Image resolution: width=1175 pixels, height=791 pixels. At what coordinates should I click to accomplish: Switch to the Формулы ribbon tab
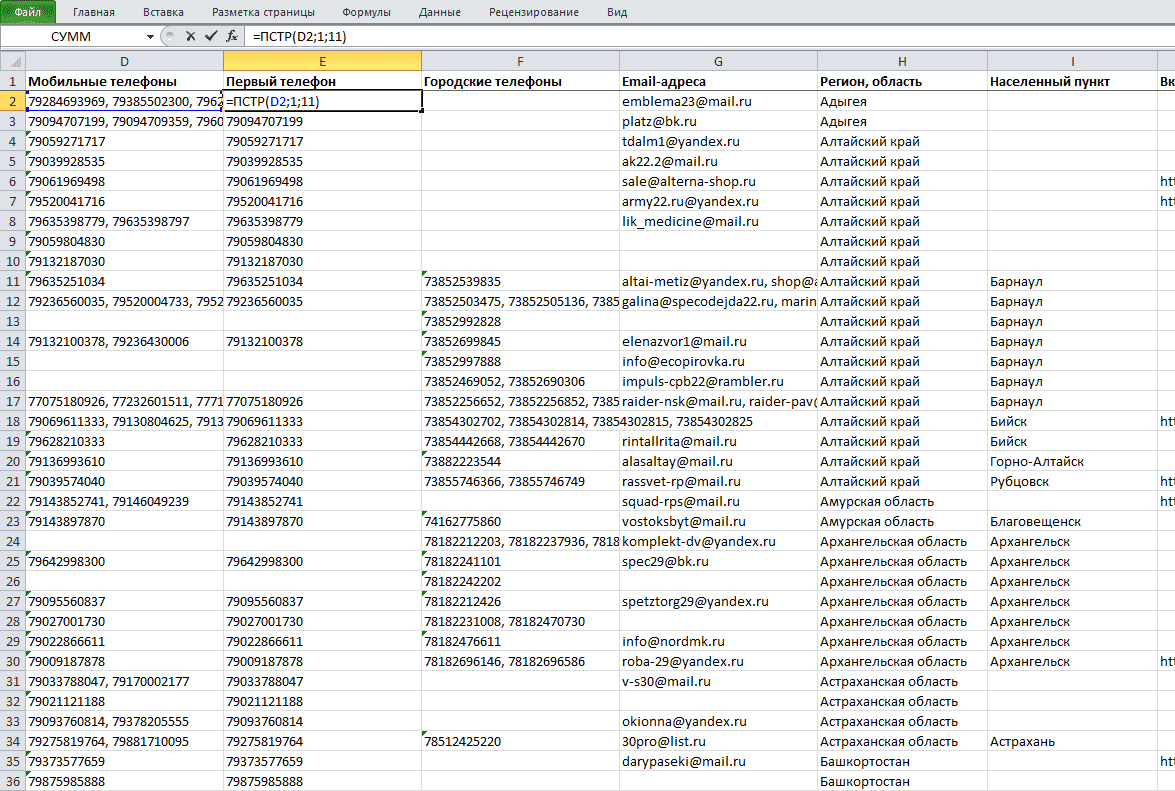[x=366, y=12]
